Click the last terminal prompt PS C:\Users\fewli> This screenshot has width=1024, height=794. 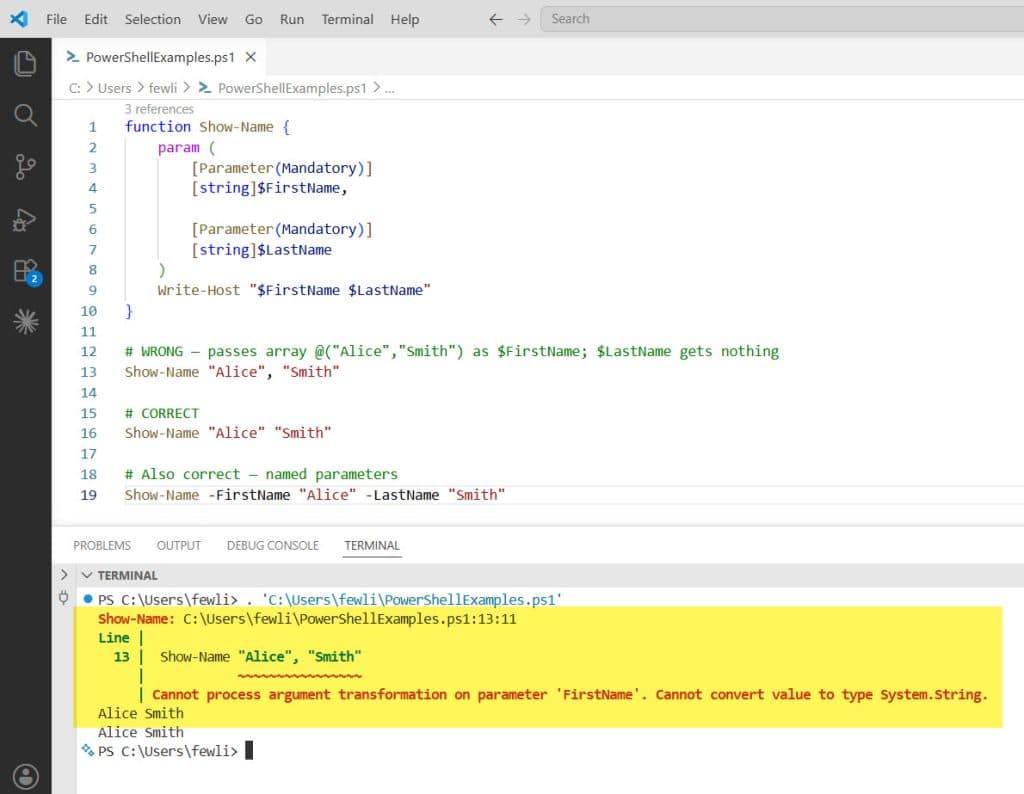click(168, 751)
